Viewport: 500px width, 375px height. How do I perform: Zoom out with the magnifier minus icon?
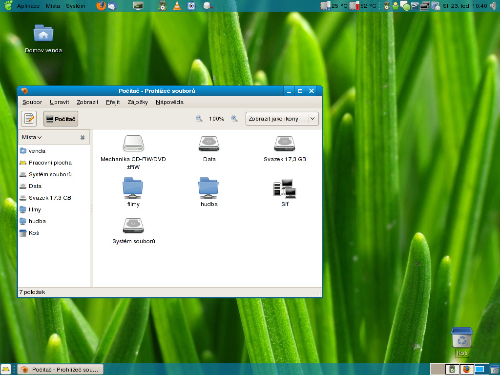[x=199, y=118]
